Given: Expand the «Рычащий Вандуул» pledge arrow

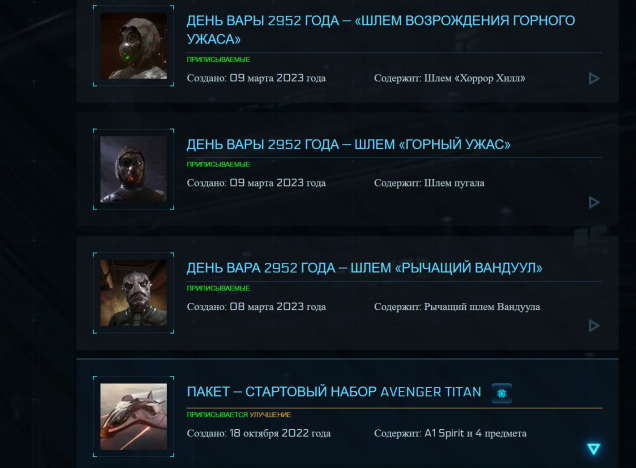Looking at the screenshot, I should [x=594, y=326].
